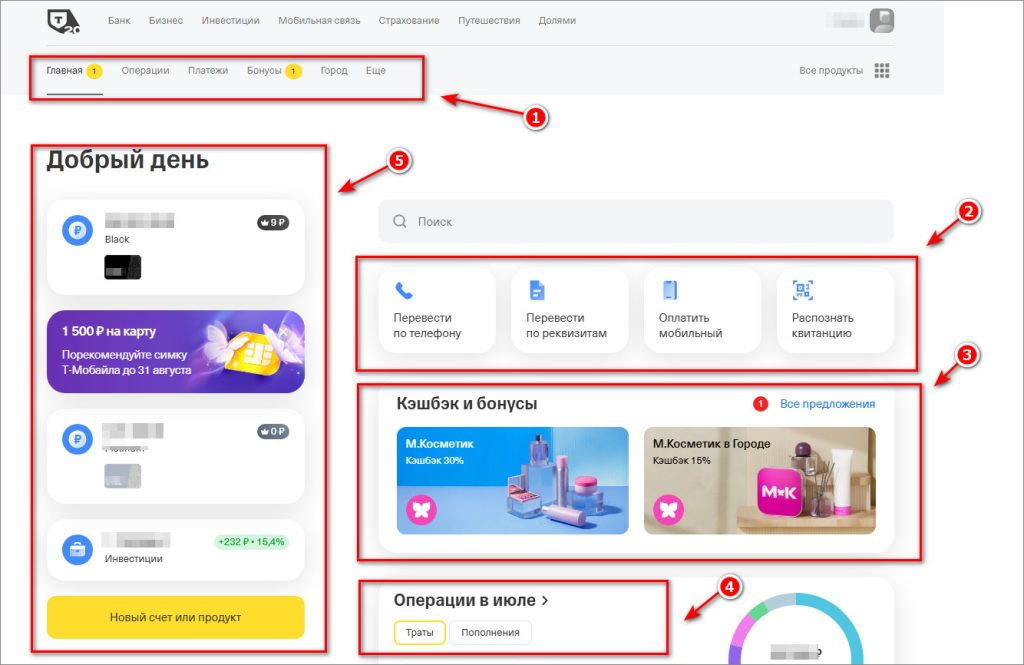Image resolution: width=1024 pixels, height=665 pixels.
Task: Click Все продукты link
Action: [x=831, y=71]
